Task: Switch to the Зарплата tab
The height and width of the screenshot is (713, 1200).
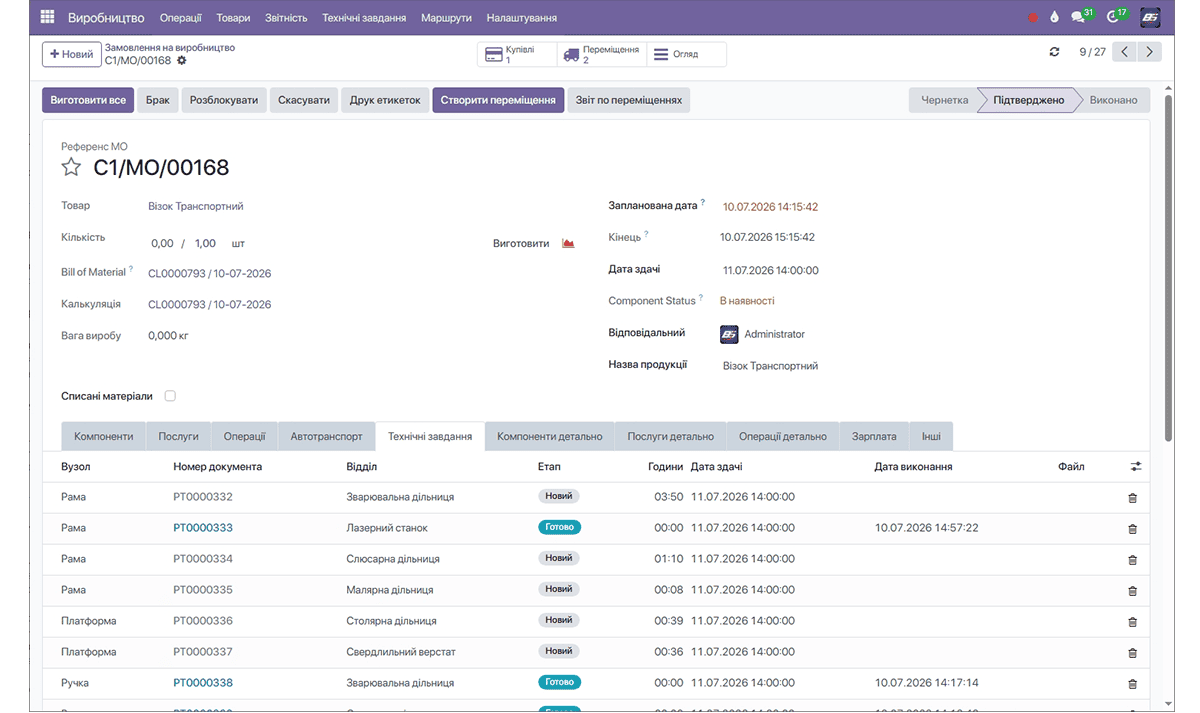Action: coord(874,436)
